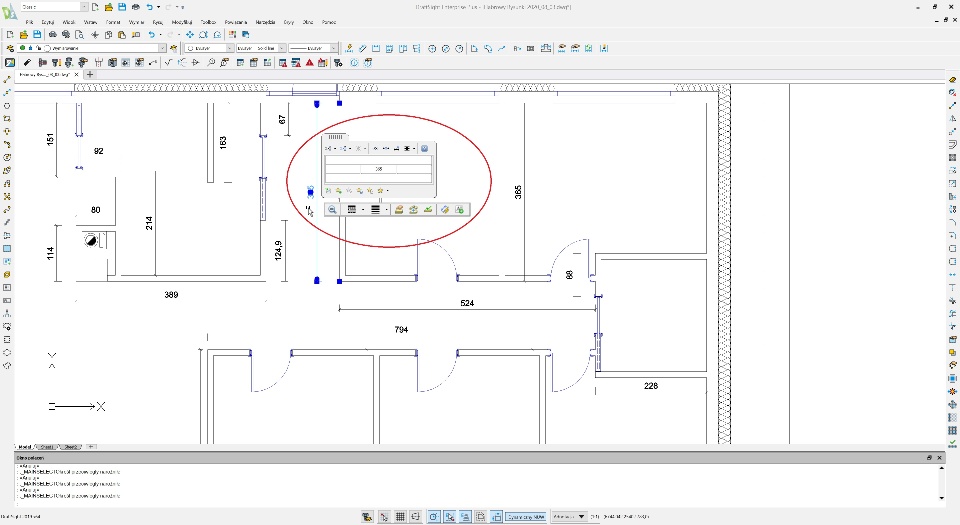Switch to the Model layout tab
This screenshot has width=960, height=525.
tap(23, 446)
